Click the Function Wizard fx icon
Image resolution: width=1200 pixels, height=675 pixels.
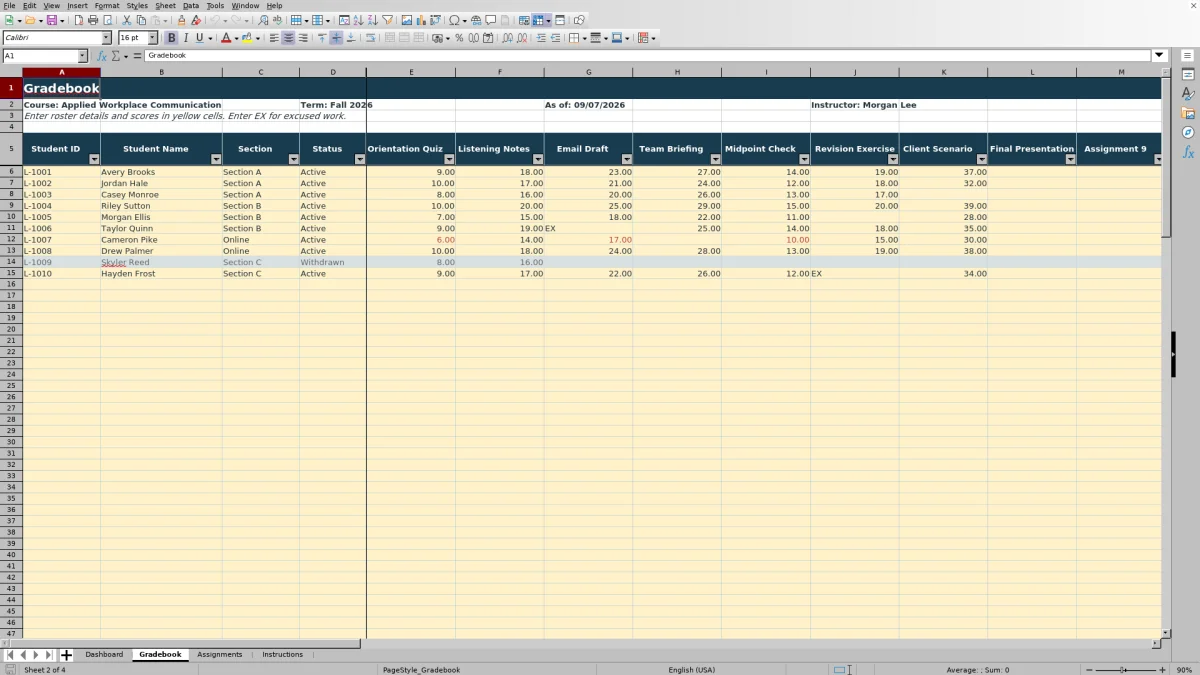pyautogui.click(x=101, y=56)
